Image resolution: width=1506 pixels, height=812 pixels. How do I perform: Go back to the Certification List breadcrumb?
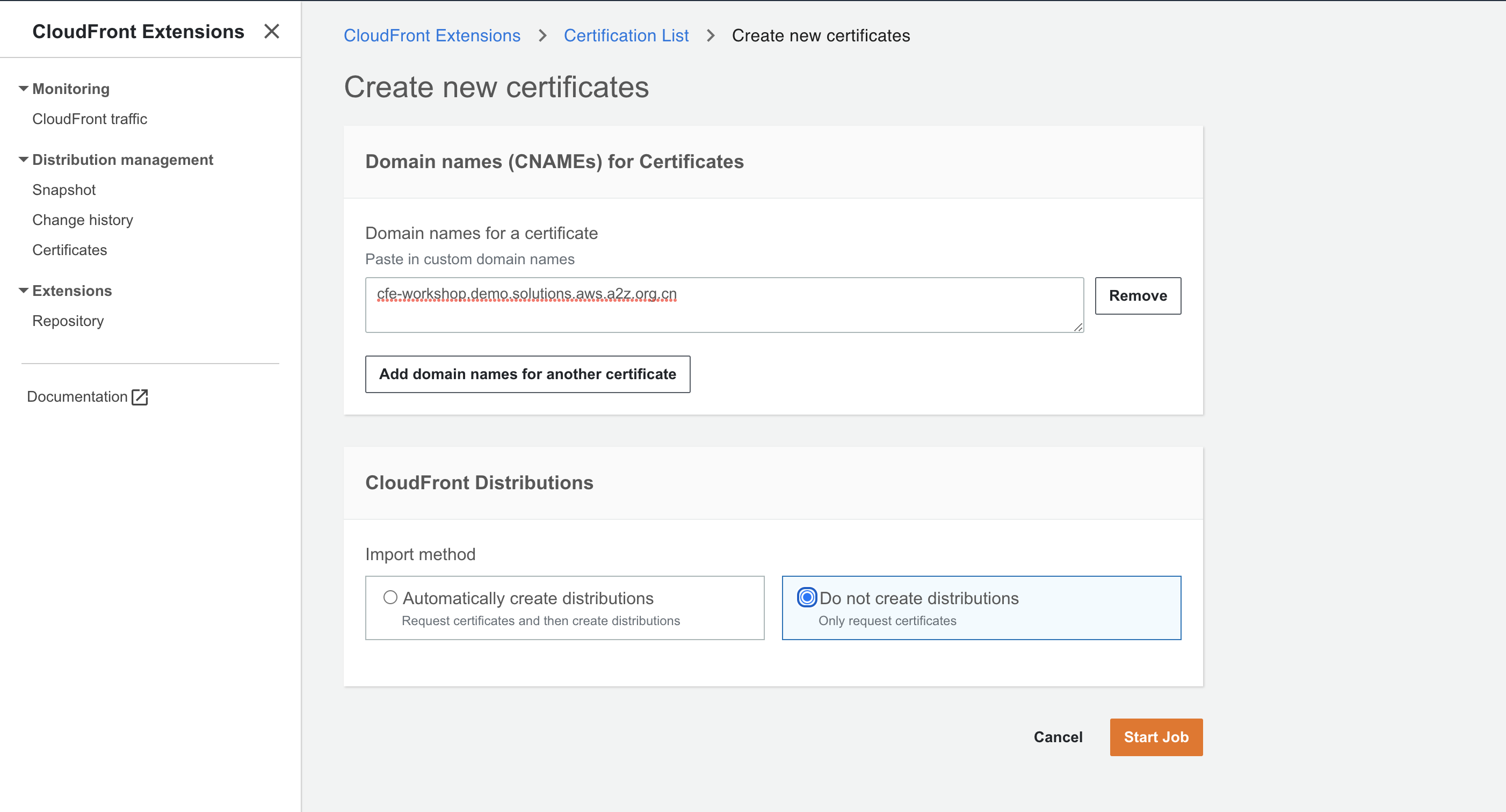click(x=626, y=35)
